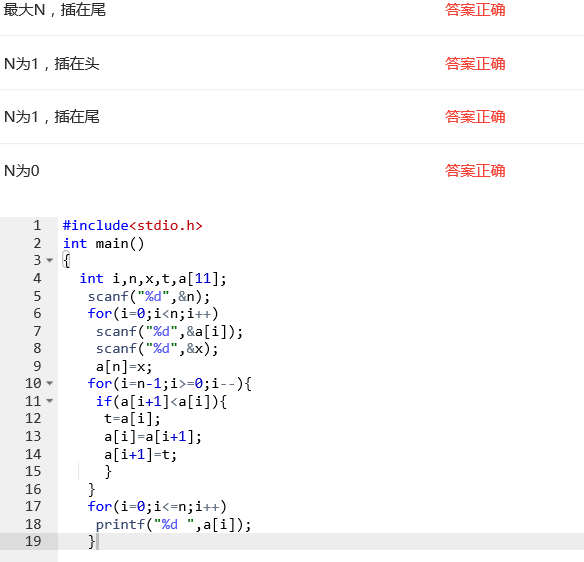584x562 pixels.
Task: Click the loop 'for(i=0;i<=n;i++)'
Action: click(x=157, y=507)
